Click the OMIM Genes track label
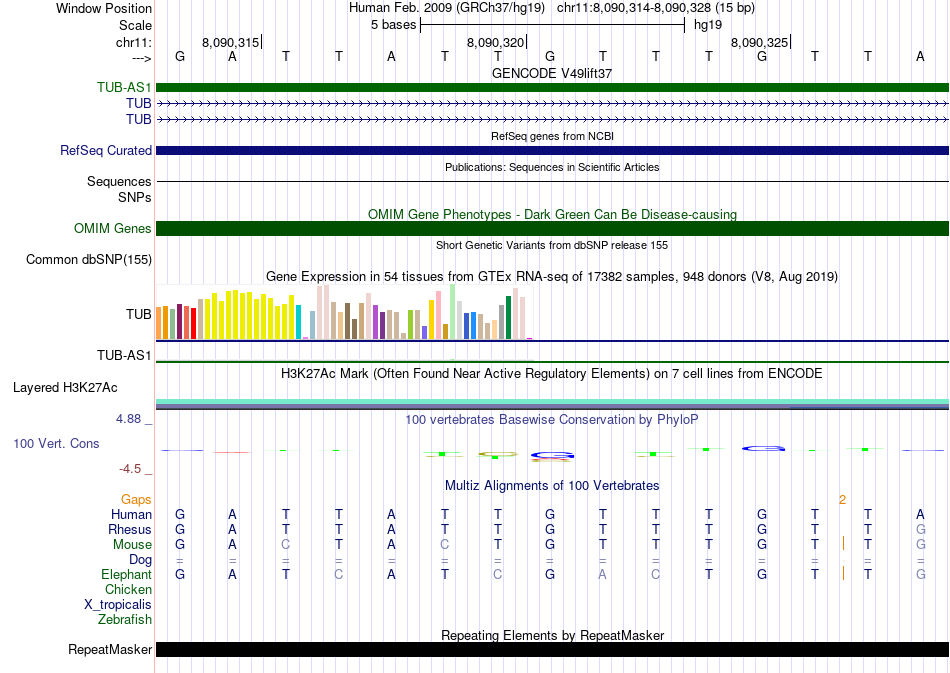Image resolution: width=950 pixels, height=673 pixels. click(x=112, y=228)
